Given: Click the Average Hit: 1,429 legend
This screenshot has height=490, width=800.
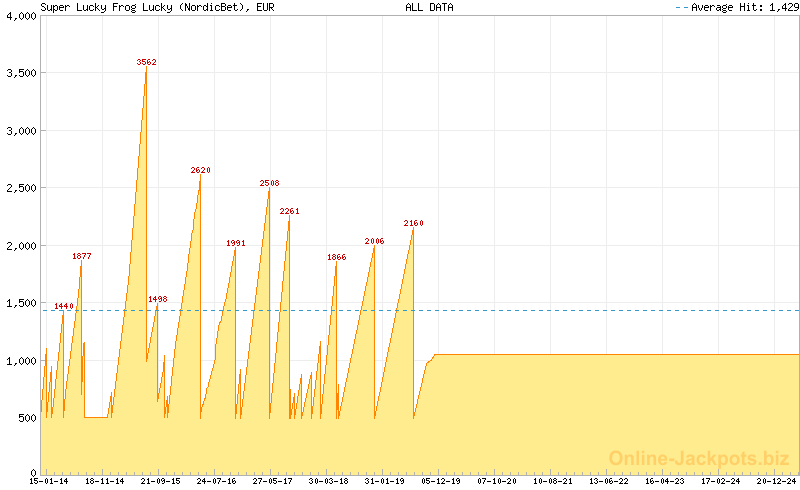Looking at the screenshot, I should (737, 7).
